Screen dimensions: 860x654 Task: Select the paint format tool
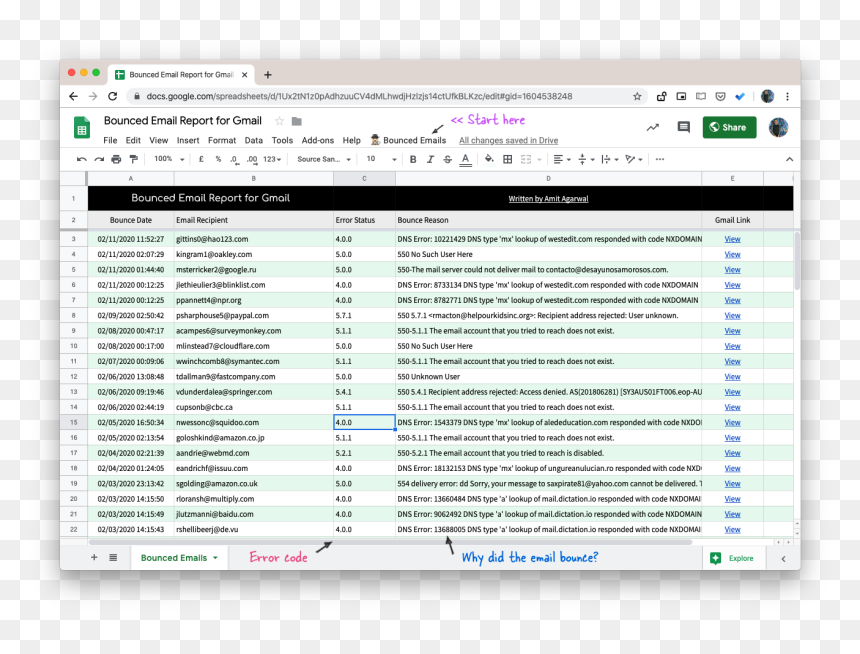click(x=133, y=159)
